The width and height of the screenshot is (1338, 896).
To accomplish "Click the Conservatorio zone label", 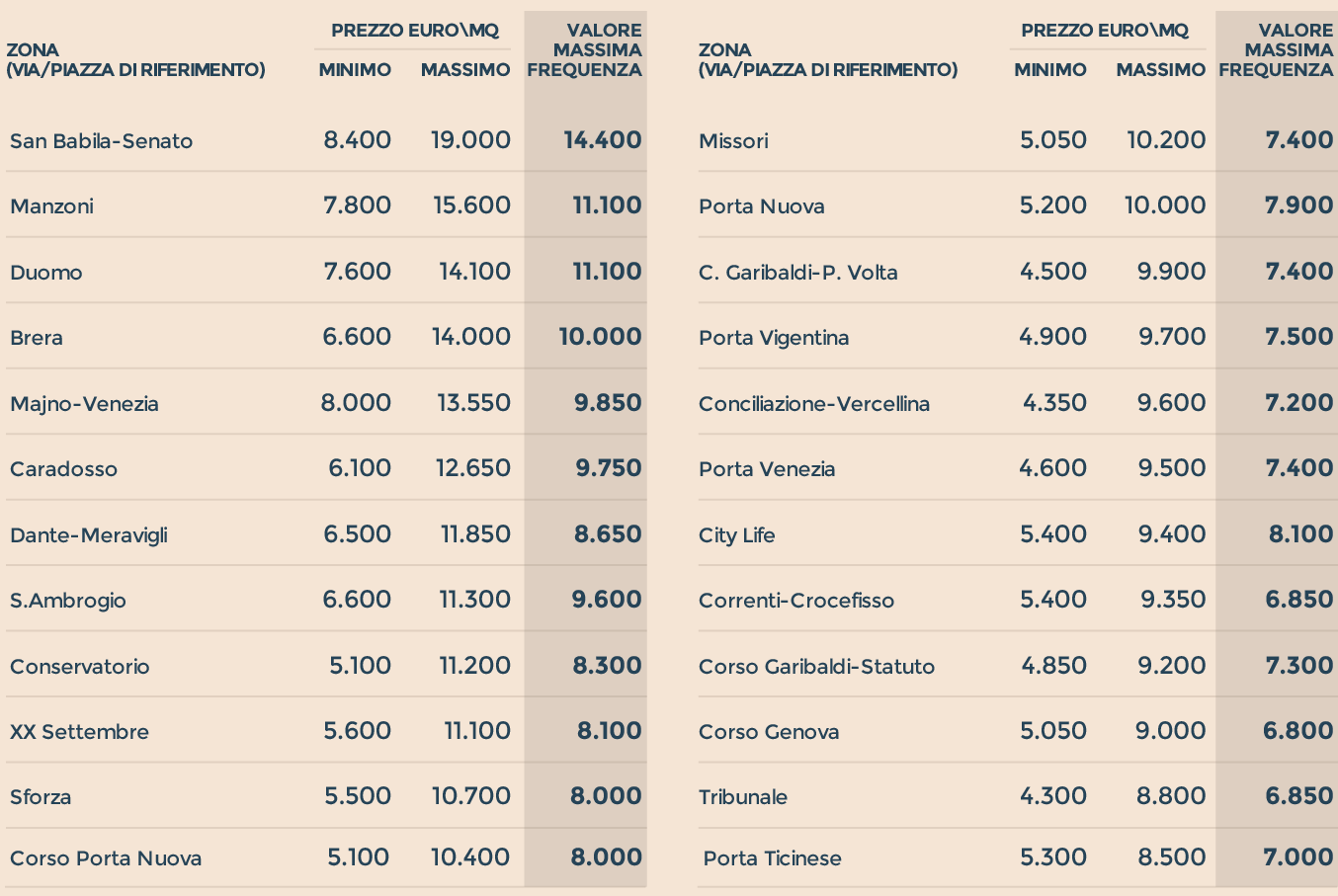I will [x=80, y=667].
